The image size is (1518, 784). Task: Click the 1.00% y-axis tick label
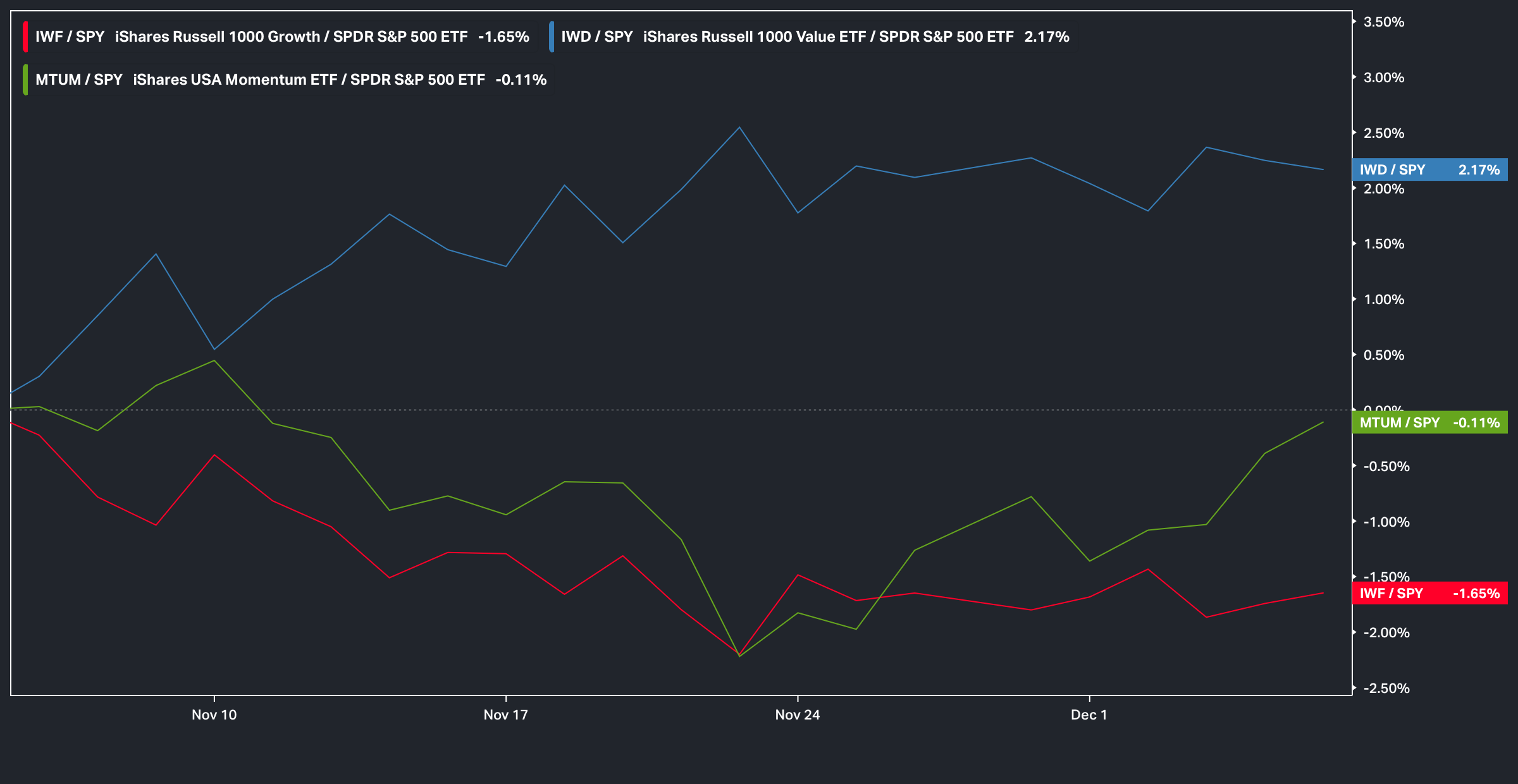tap(1383, 300)
